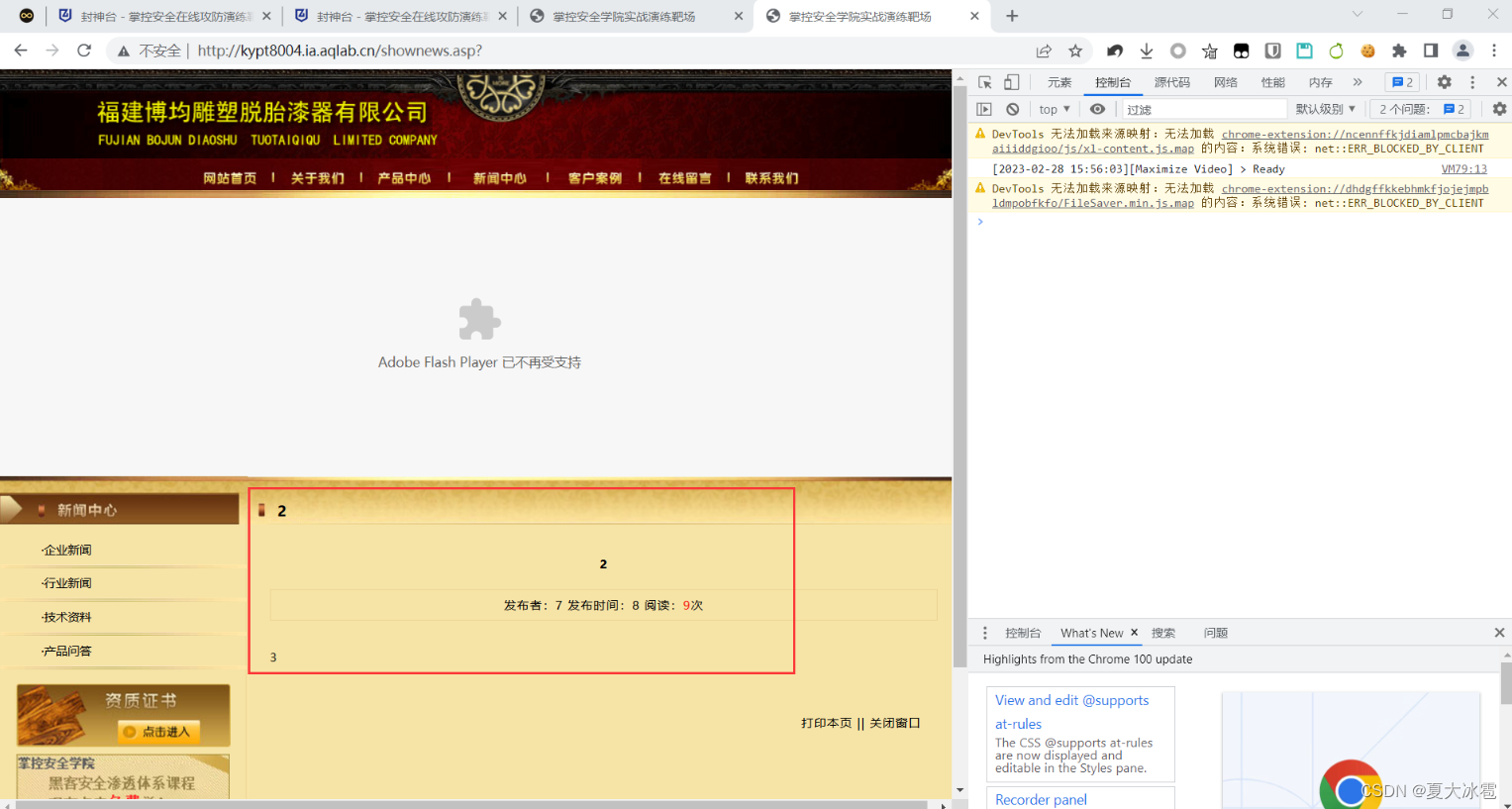Open 关于我们 in the site navigation

[x=318, y=178]
